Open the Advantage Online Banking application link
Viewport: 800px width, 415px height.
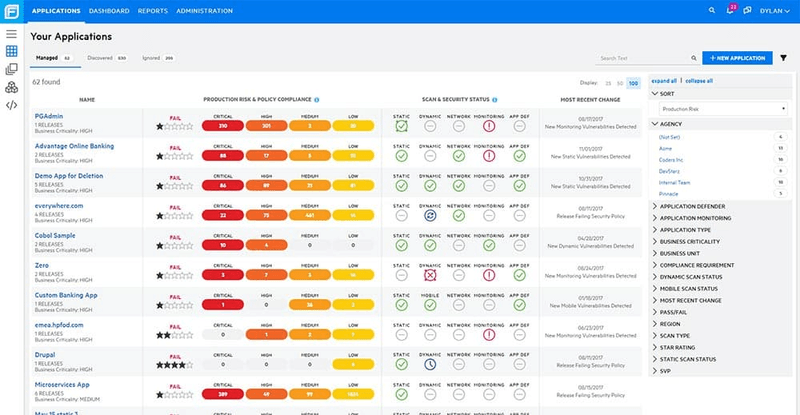pyautogui.click(x=74, y=146)
